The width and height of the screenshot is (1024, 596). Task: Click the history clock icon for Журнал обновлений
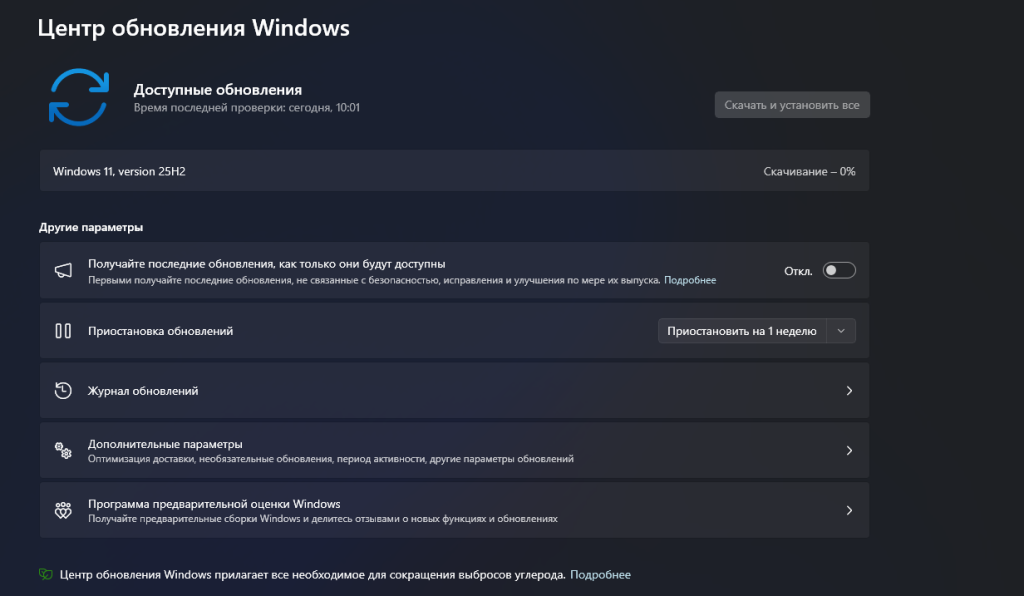[x=63, y=391]
